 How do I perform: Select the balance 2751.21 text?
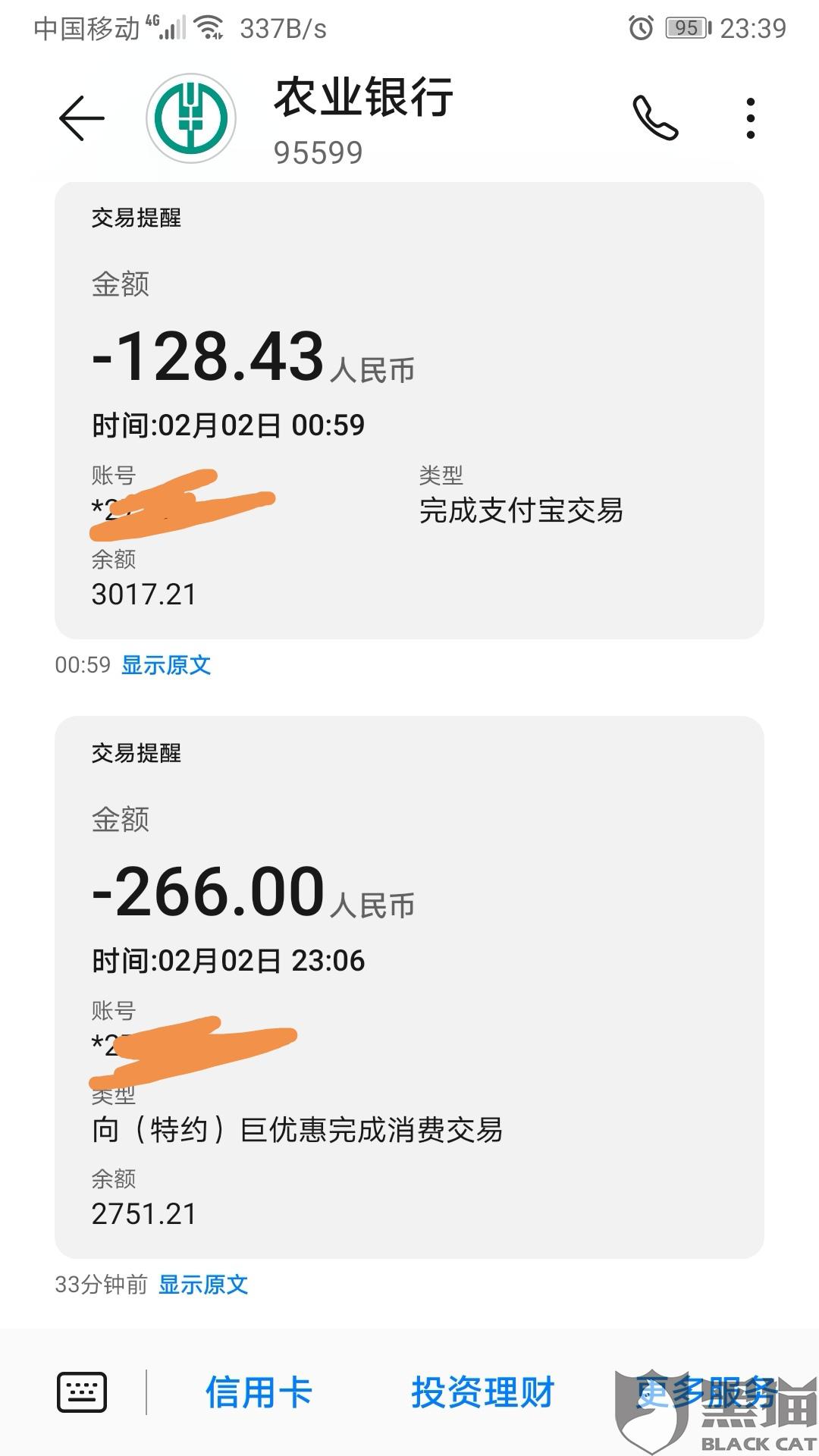[144, 1214]
